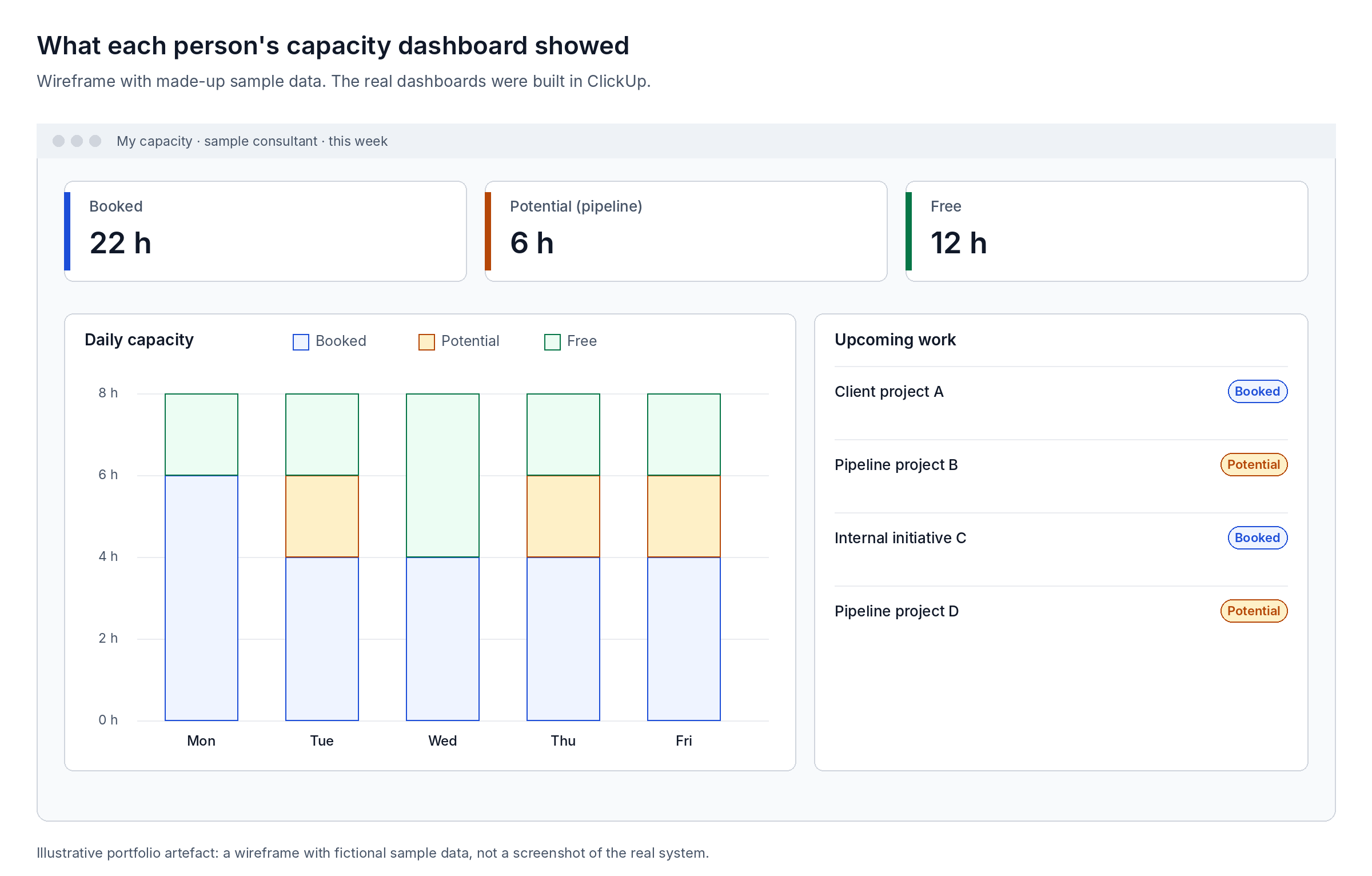
Task: Open the Client project A row
Action: [1061, 403]
